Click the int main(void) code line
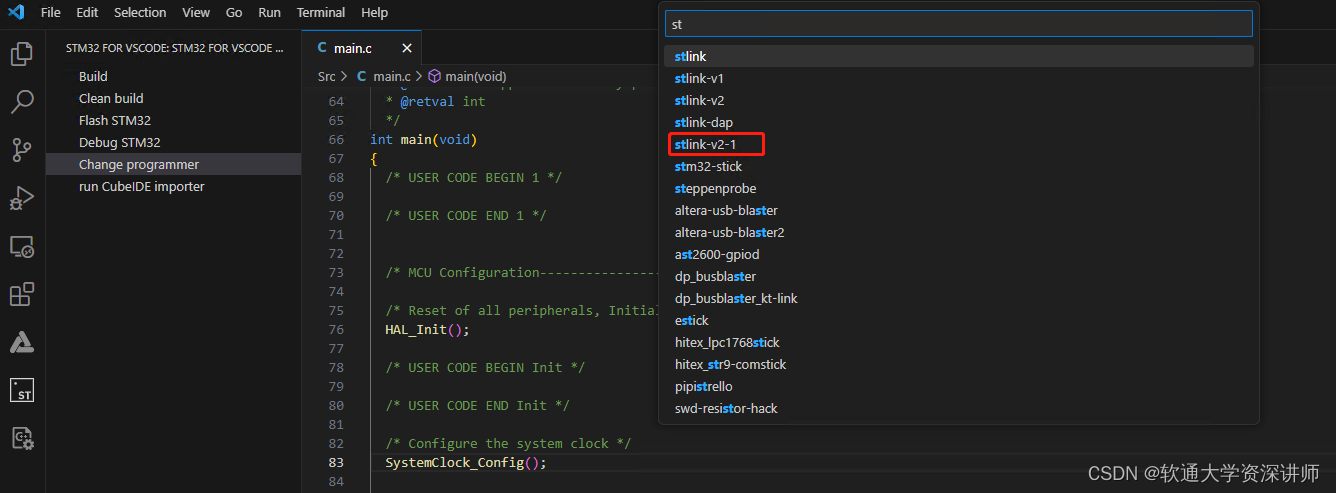 [424, 139]
